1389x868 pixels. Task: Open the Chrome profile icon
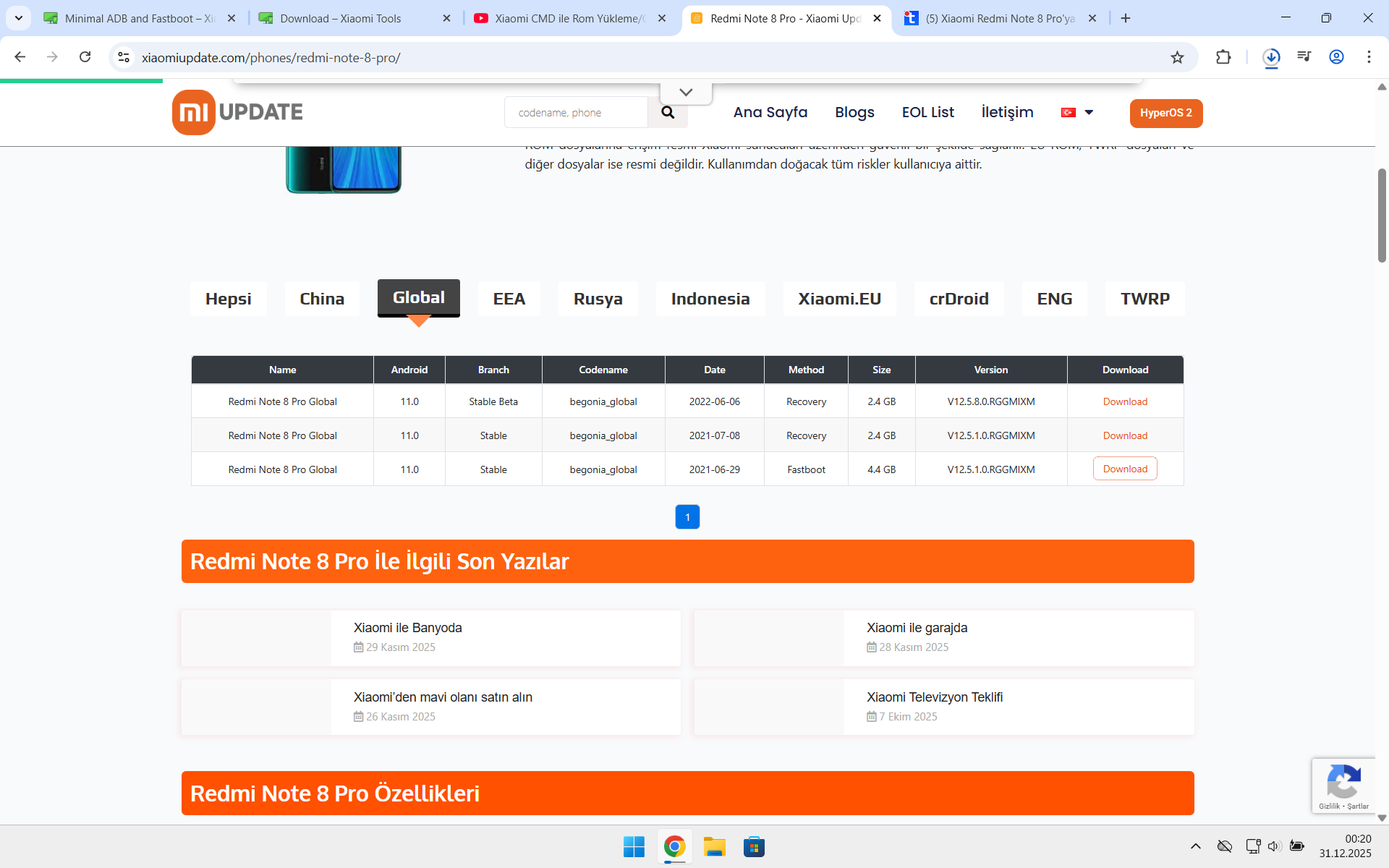[1336, 57]
